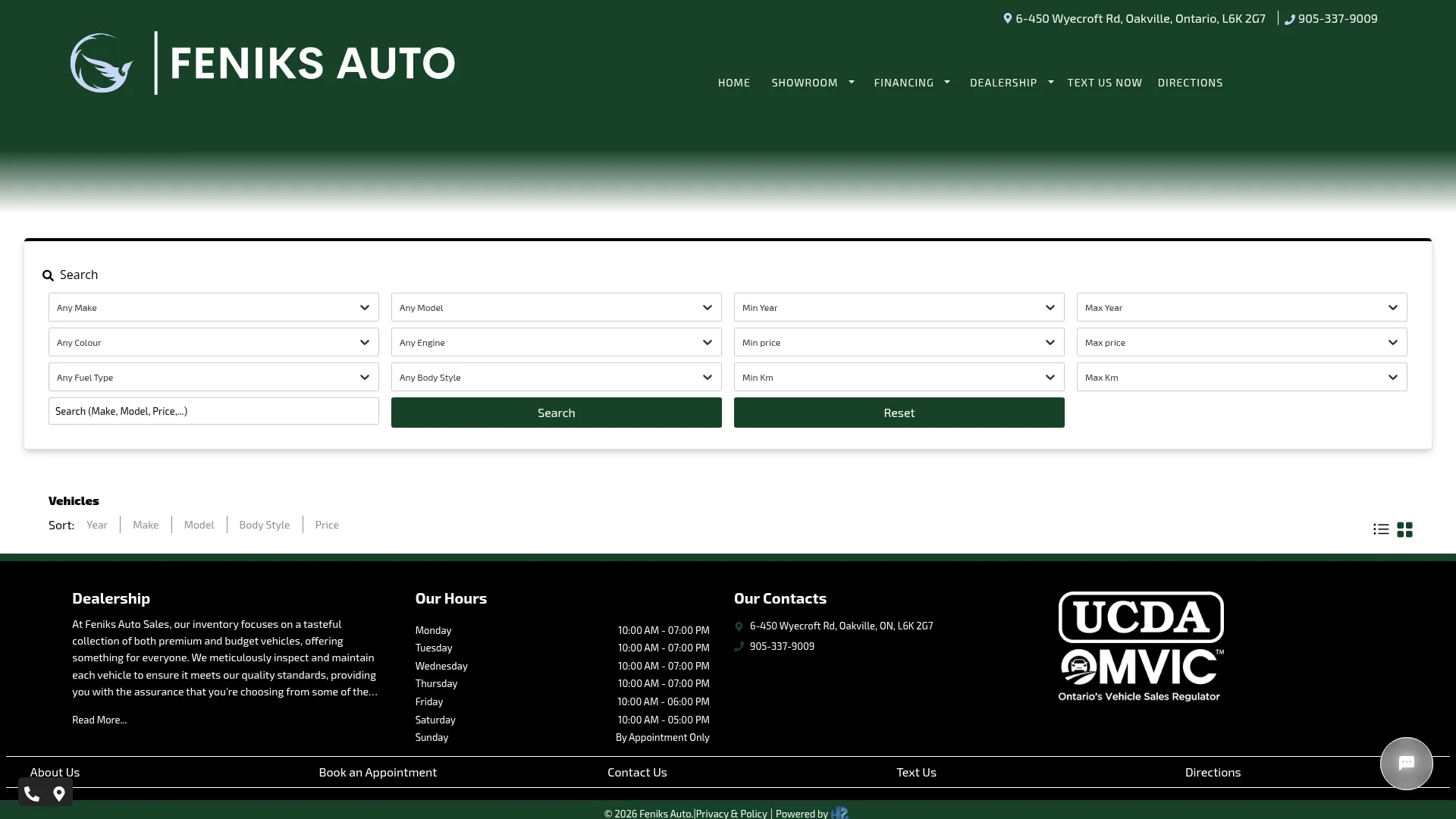Click footer address under Our Contacts

click(841, 626)
